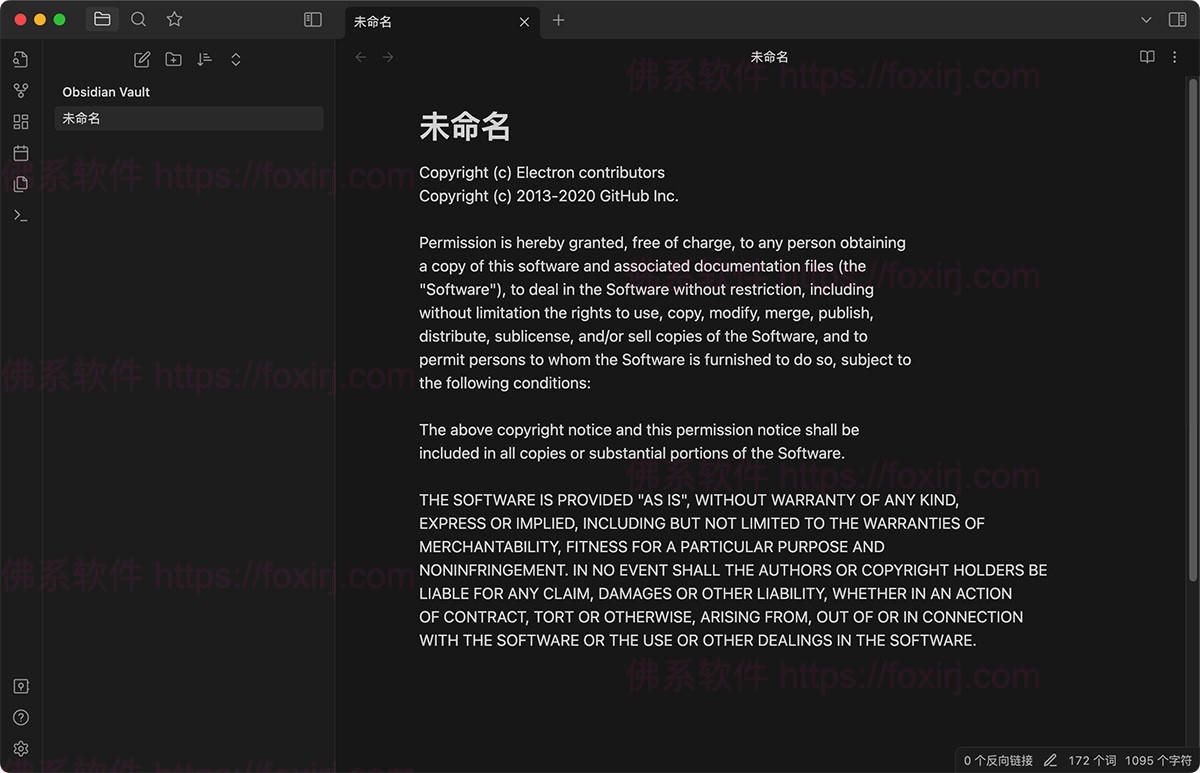Open the quick switcher
Screen dimensions: 1200x773
click(138, 19)
